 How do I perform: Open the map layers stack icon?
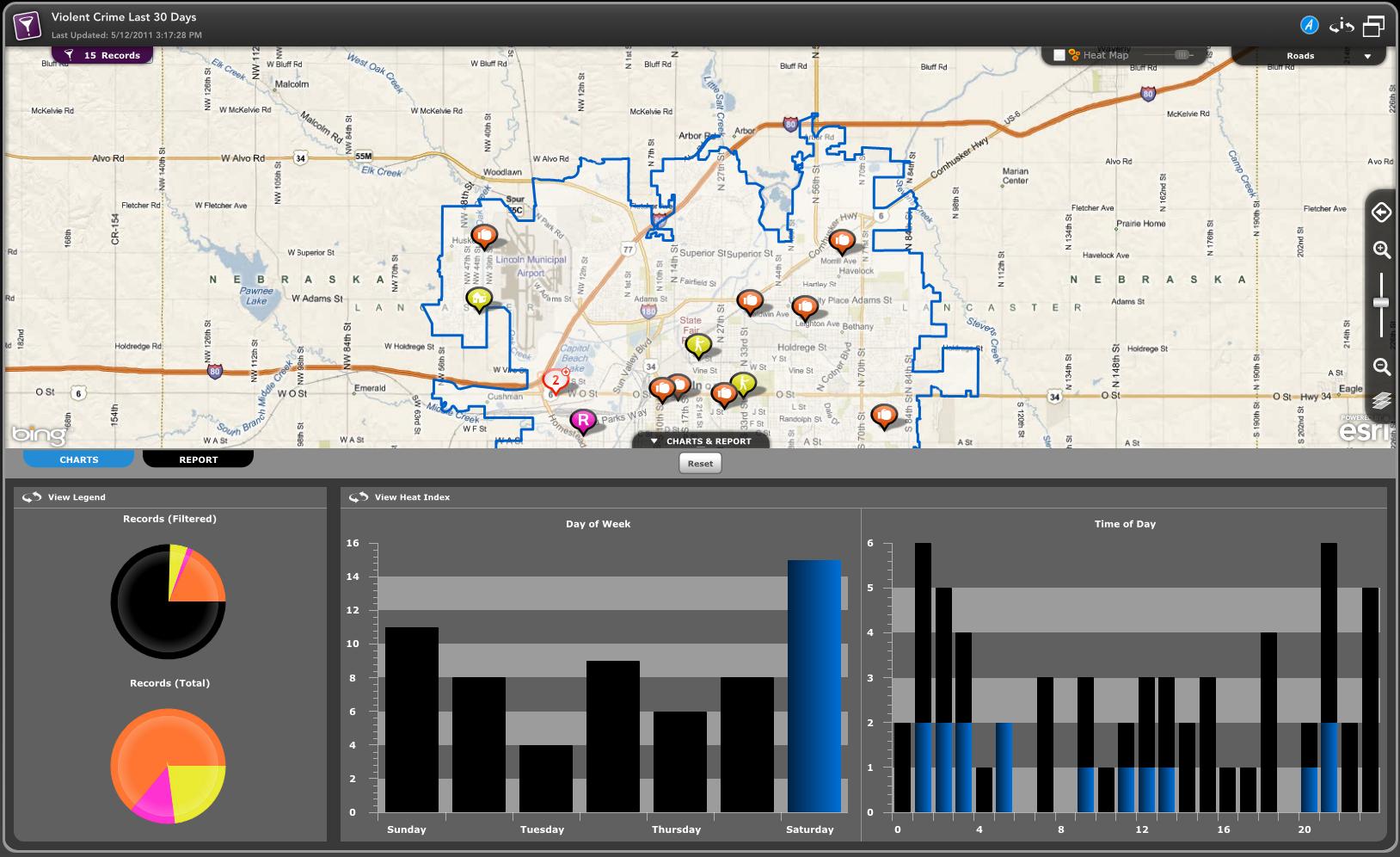pyautogui.click(x=1381, y=400)
